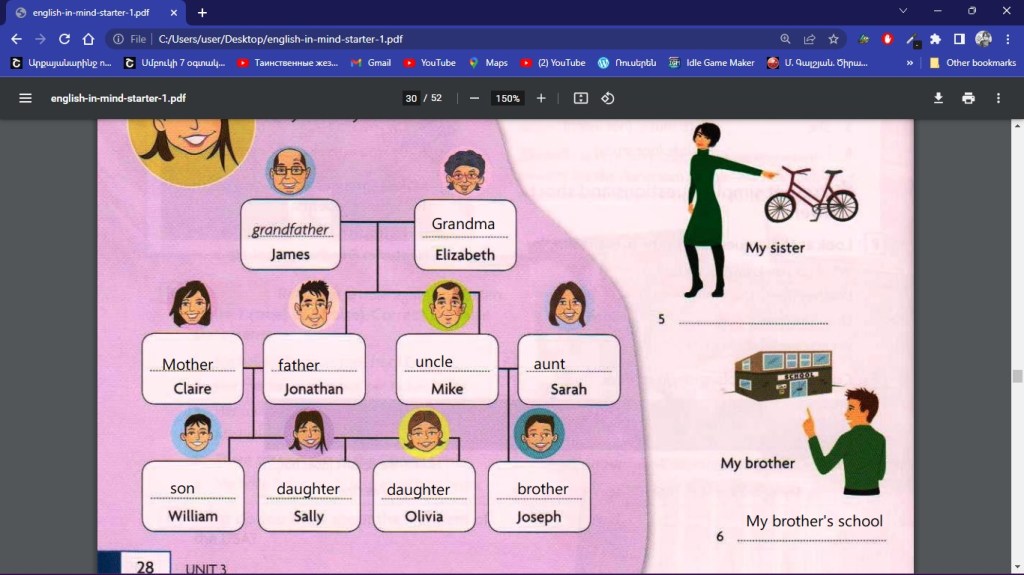Click the PDF zoom in plus button
This screenshot has width=1024, height=575.
tap(541, 98)
